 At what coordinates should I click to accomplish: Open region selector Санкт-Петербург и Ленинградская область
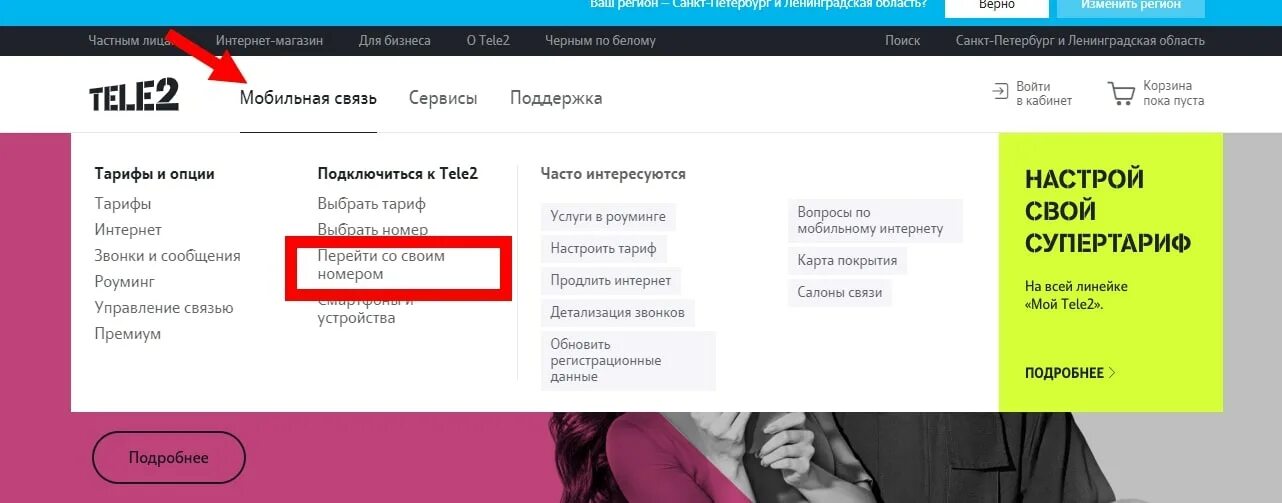1080,41
